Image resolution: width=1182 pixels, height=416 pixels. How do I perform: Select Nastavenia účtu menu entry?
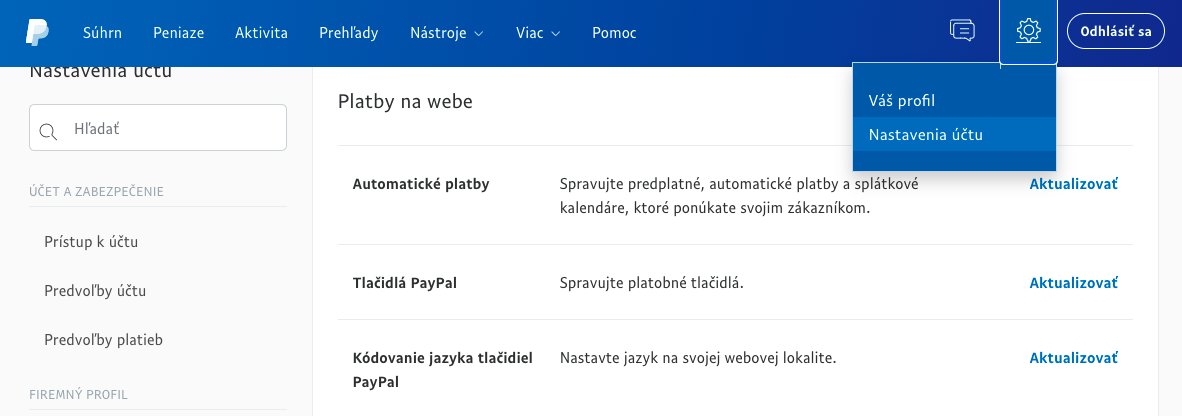point(954,134)
